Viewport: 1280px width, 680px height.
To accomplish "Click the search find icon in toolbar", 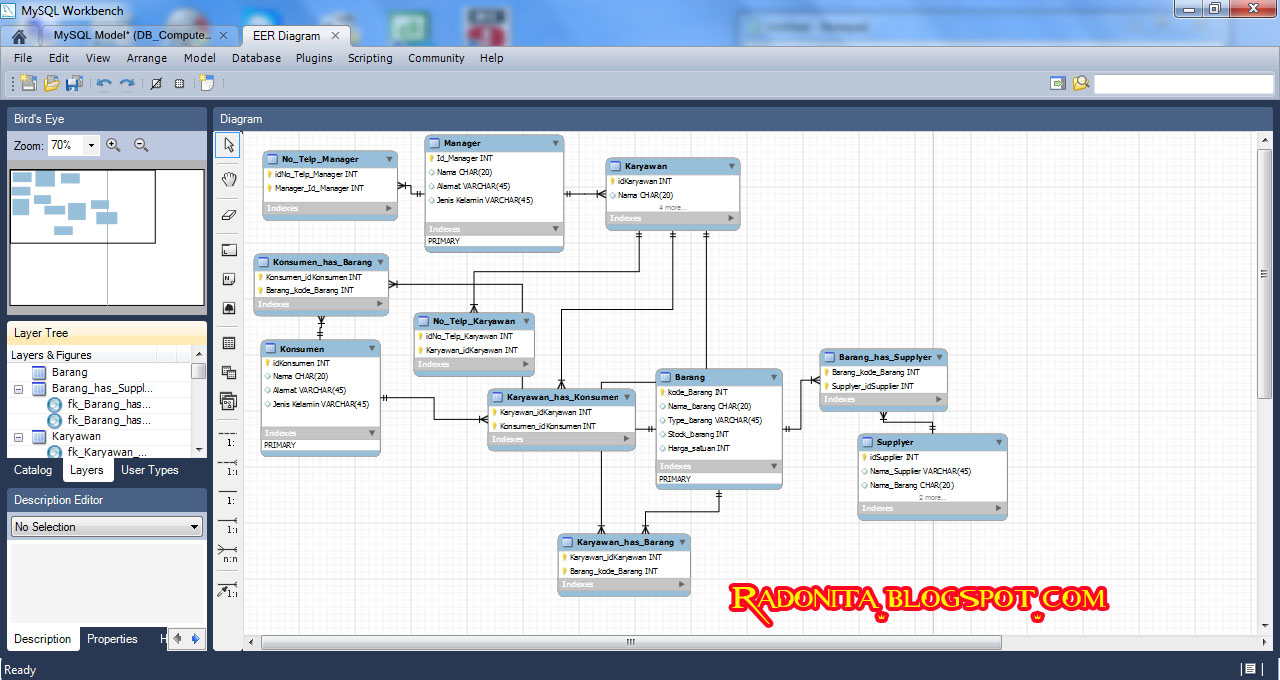I will point(1081,84).
